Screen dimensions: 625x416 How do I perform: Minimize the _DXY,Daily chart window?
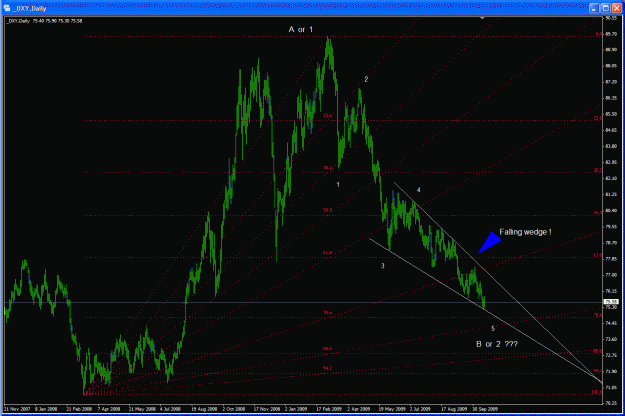point(594,8)
